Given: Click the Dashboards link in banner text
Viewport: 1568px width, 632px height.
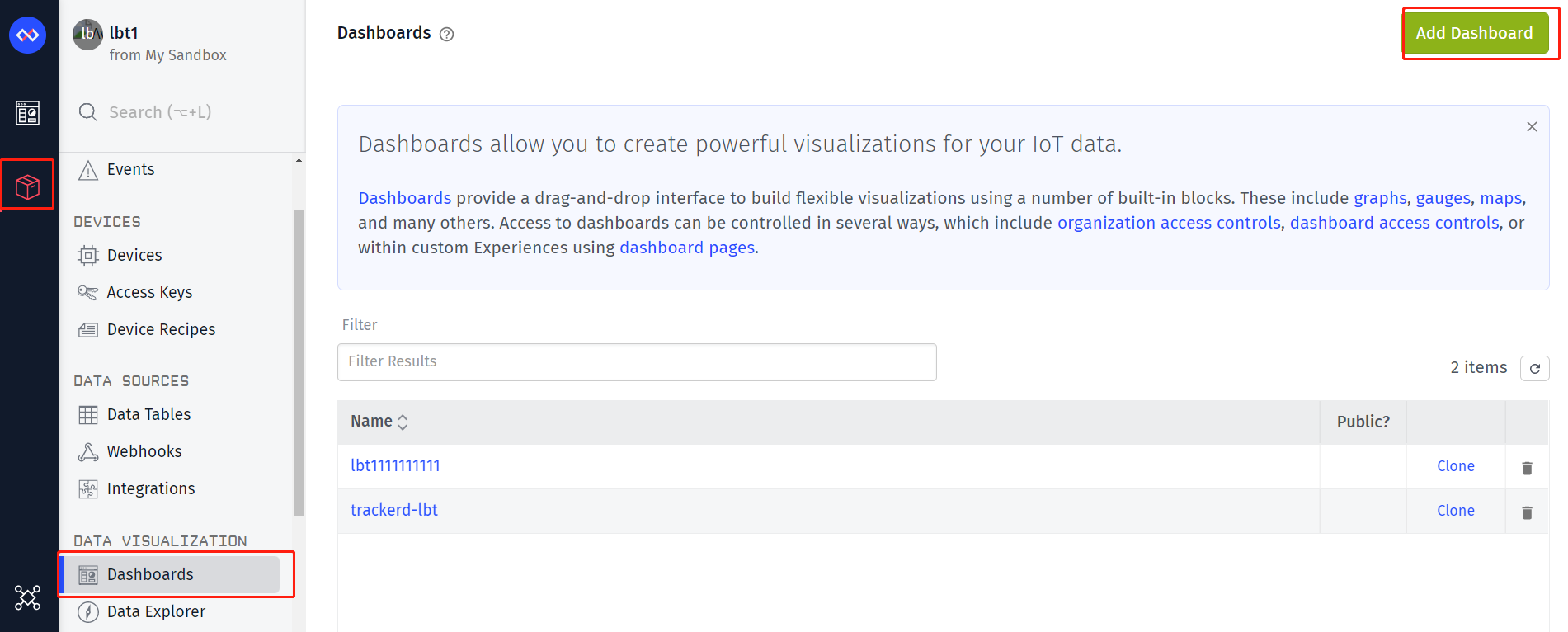Looking at the screenshot, I should tap(404, 198).
